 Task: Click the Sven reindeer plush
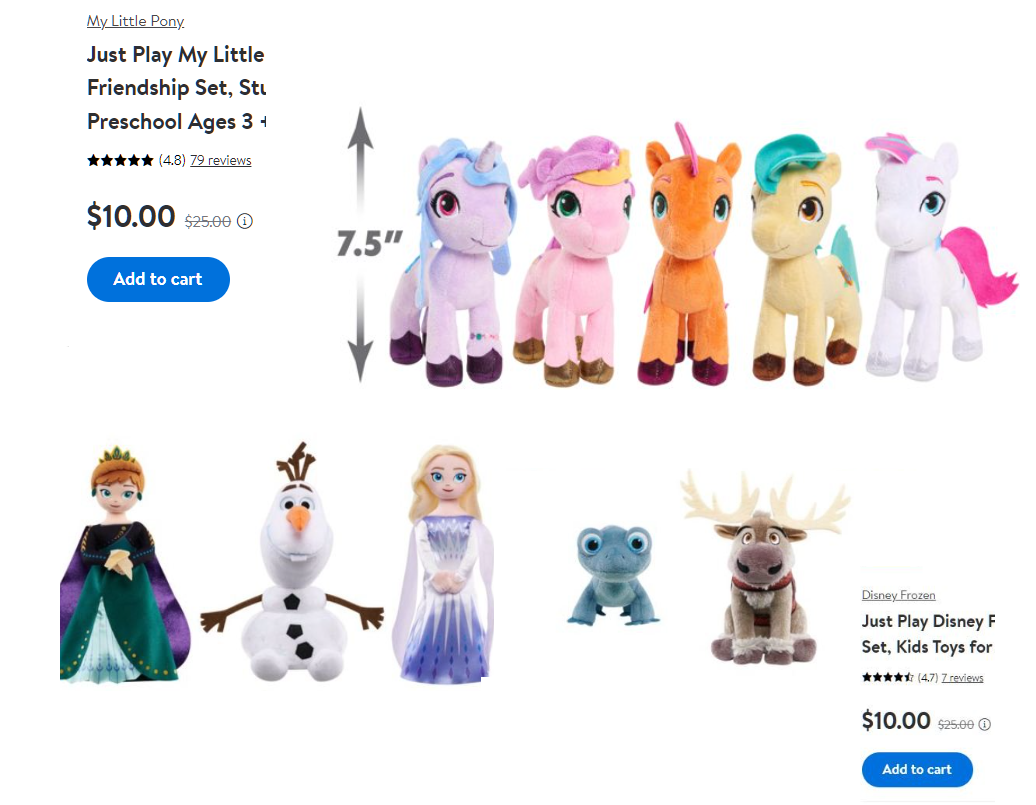(764, 568)
